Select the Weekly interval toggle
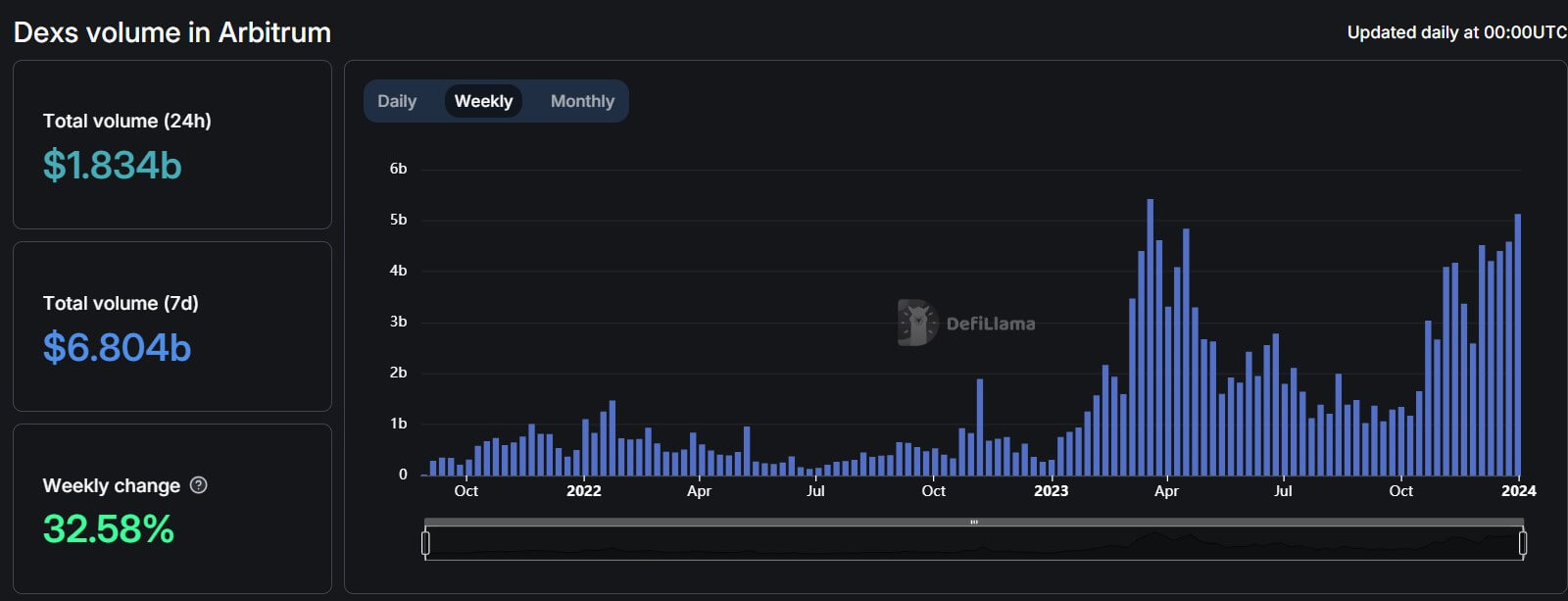 pos(483,101)
